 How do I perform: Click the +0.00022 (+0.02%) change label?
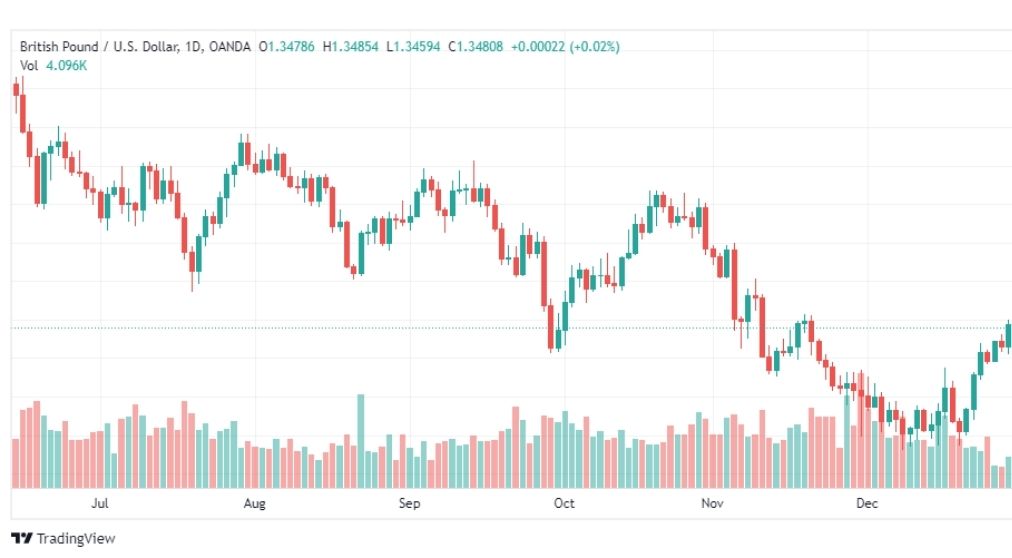click(x=565, y=46)
